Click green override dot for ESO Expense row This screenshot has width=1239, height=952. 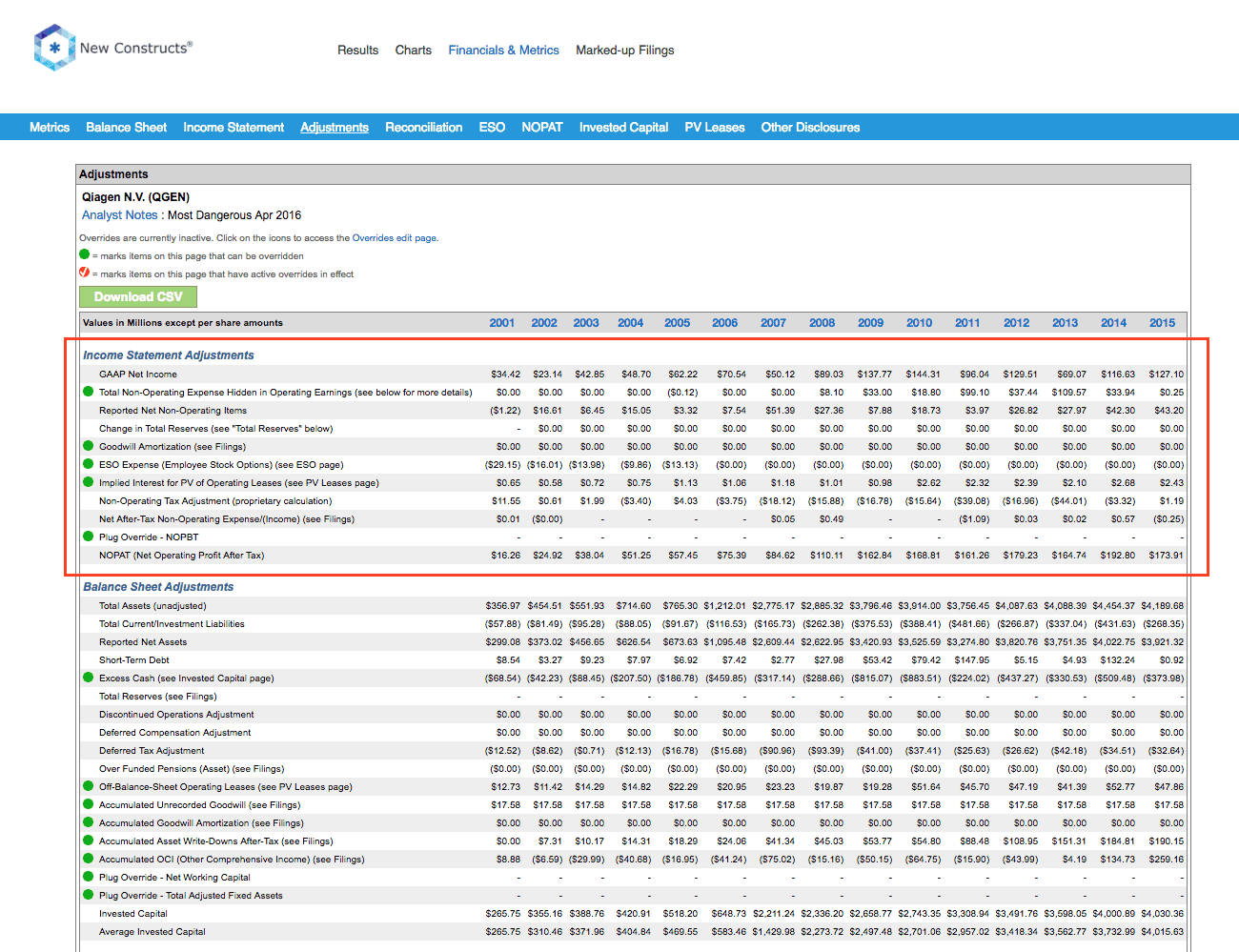(89, 464)
